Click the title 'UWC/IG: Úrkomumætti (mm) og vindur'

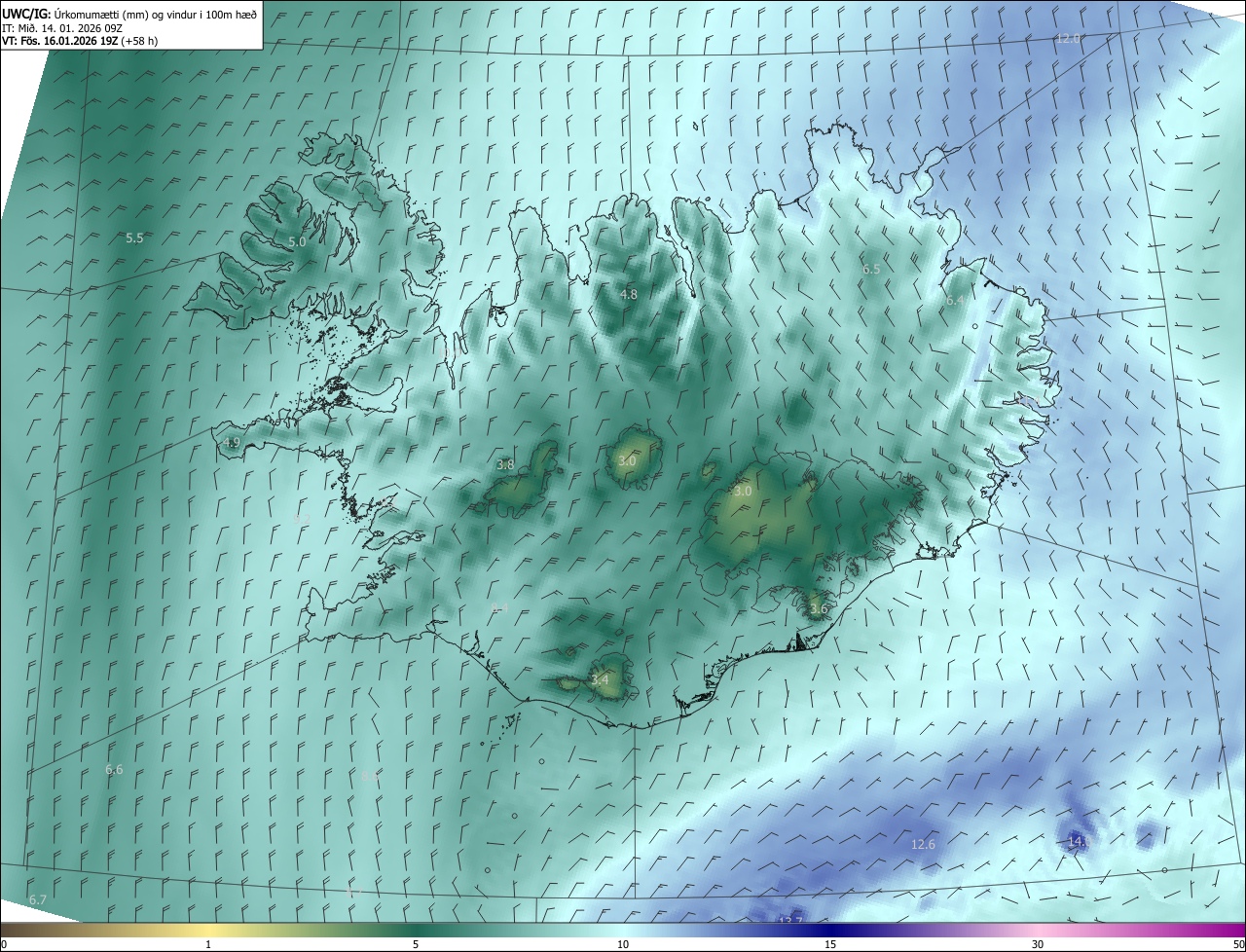[129, 14]
